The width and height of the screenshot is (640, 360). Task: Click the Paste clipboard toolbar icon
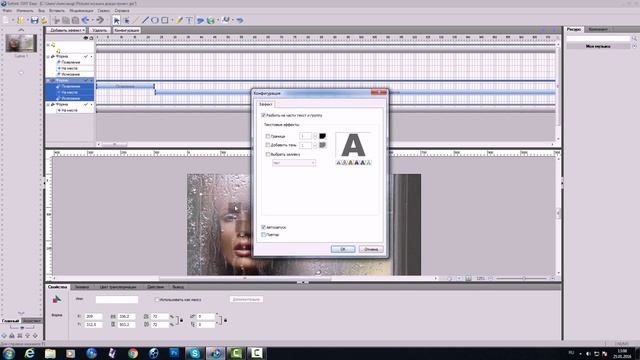pos(76,20)
